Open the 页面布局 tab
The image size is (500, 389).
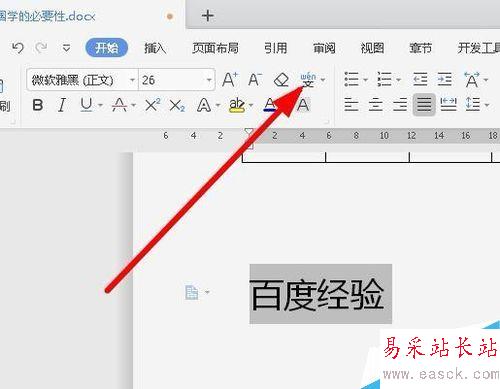[215, 48]
